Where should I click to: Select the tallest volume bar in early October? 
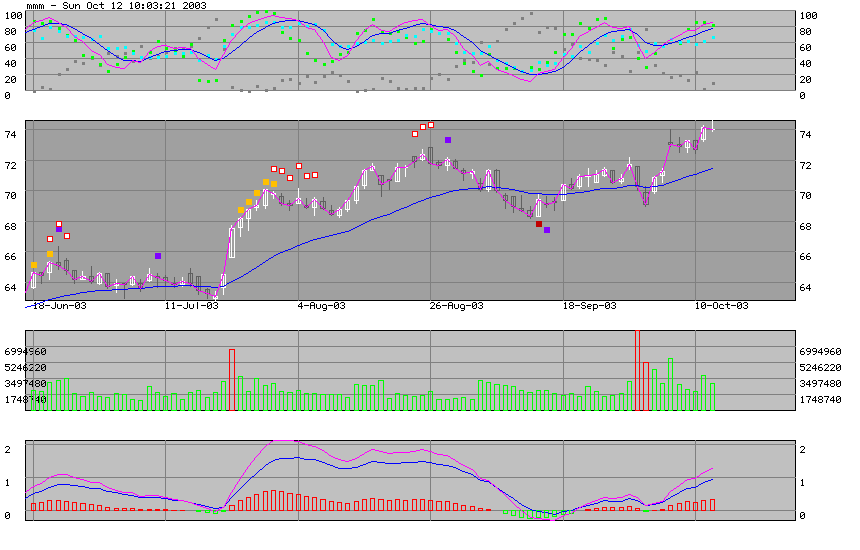637,370
